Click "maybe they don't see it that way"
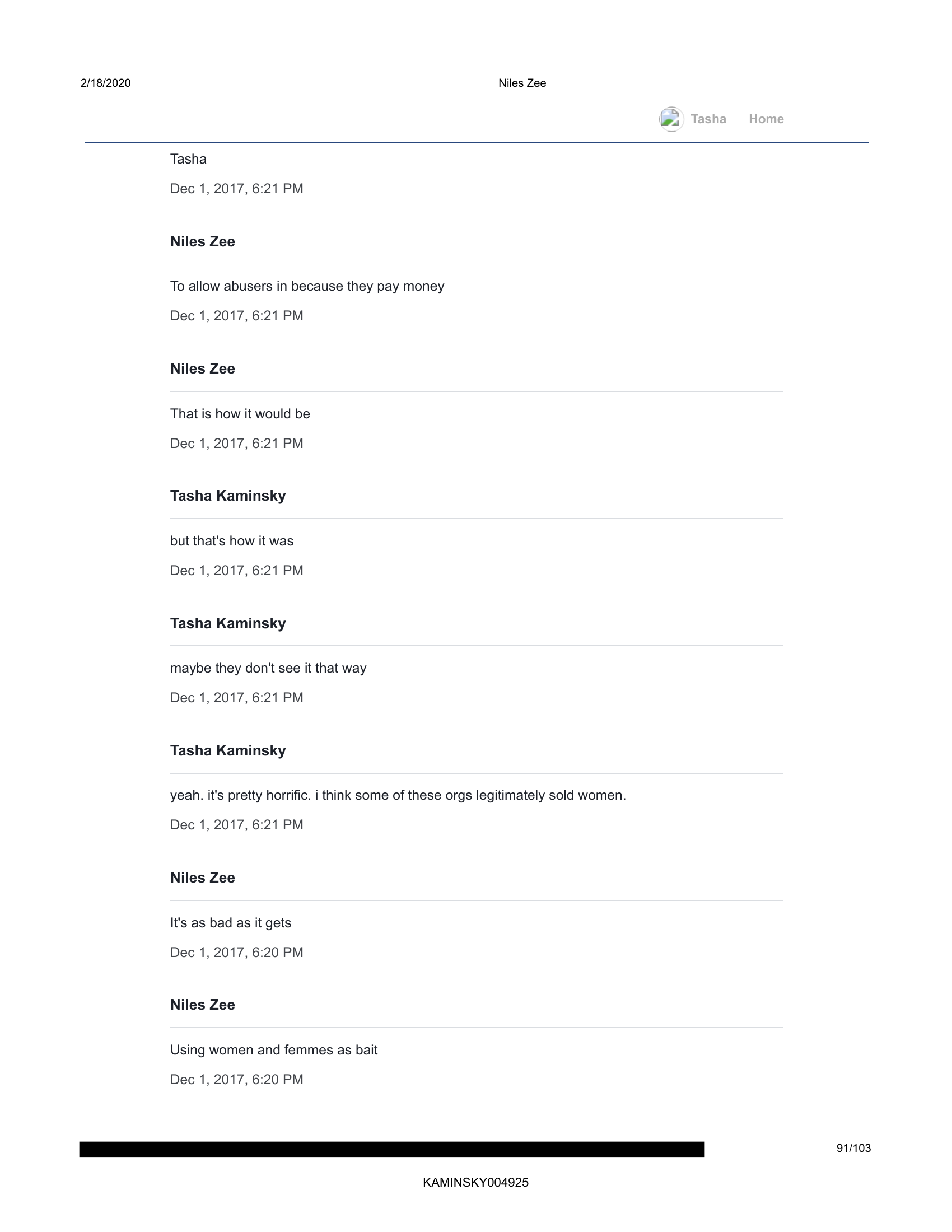 point(268,668)
